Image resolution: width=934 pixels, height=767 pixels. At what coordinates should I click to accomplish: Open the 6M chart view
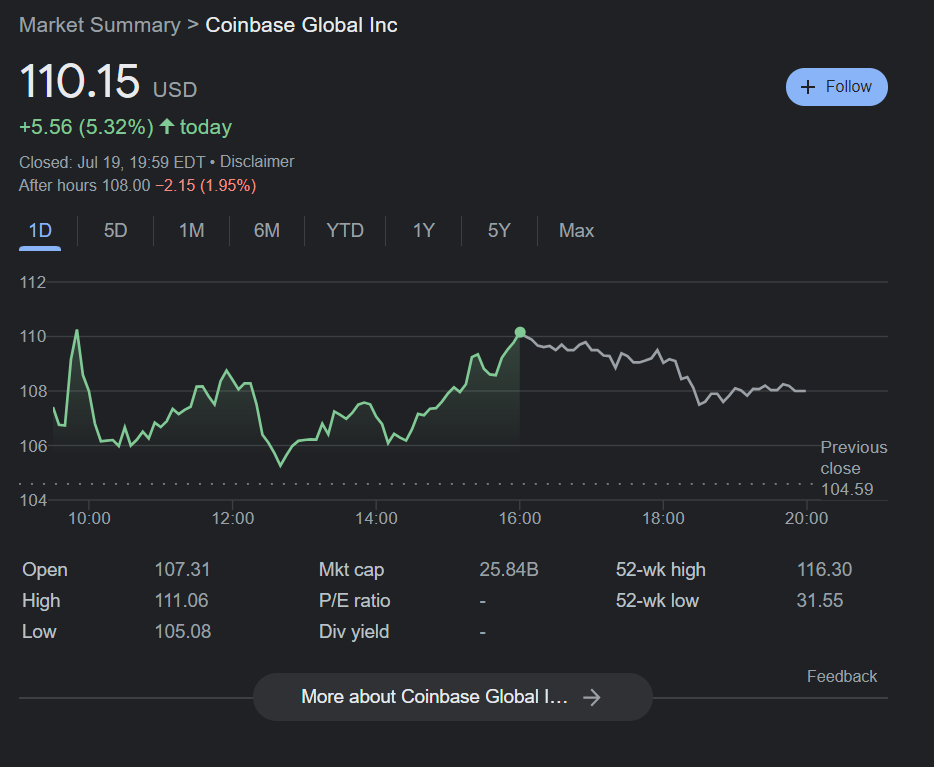tap(267, 231)
